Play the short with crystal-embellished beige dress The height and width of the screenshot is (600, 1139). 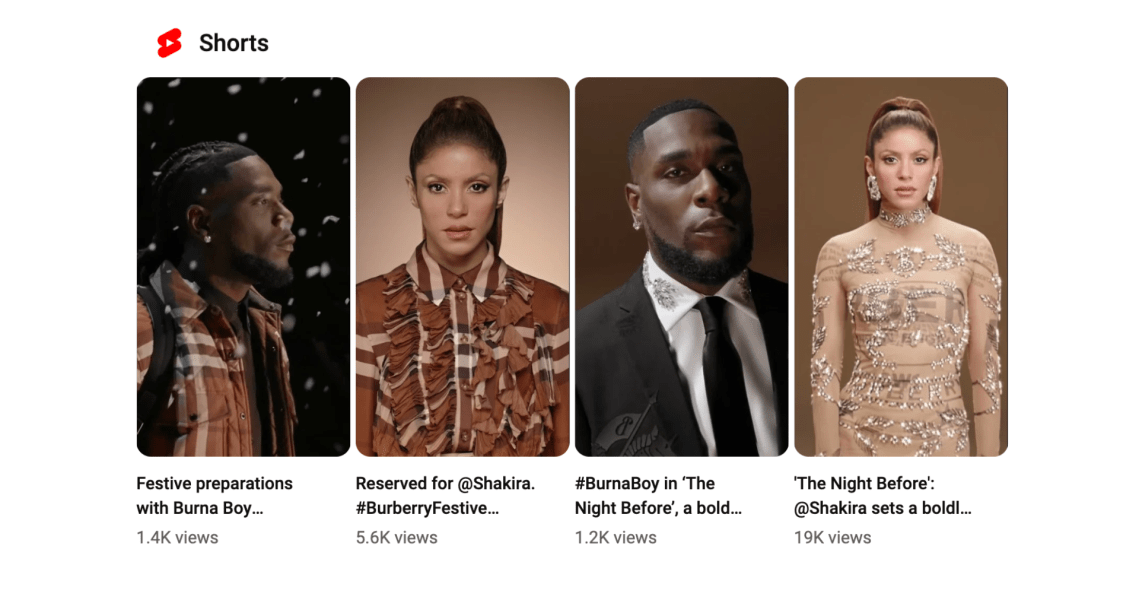[901, 267]
